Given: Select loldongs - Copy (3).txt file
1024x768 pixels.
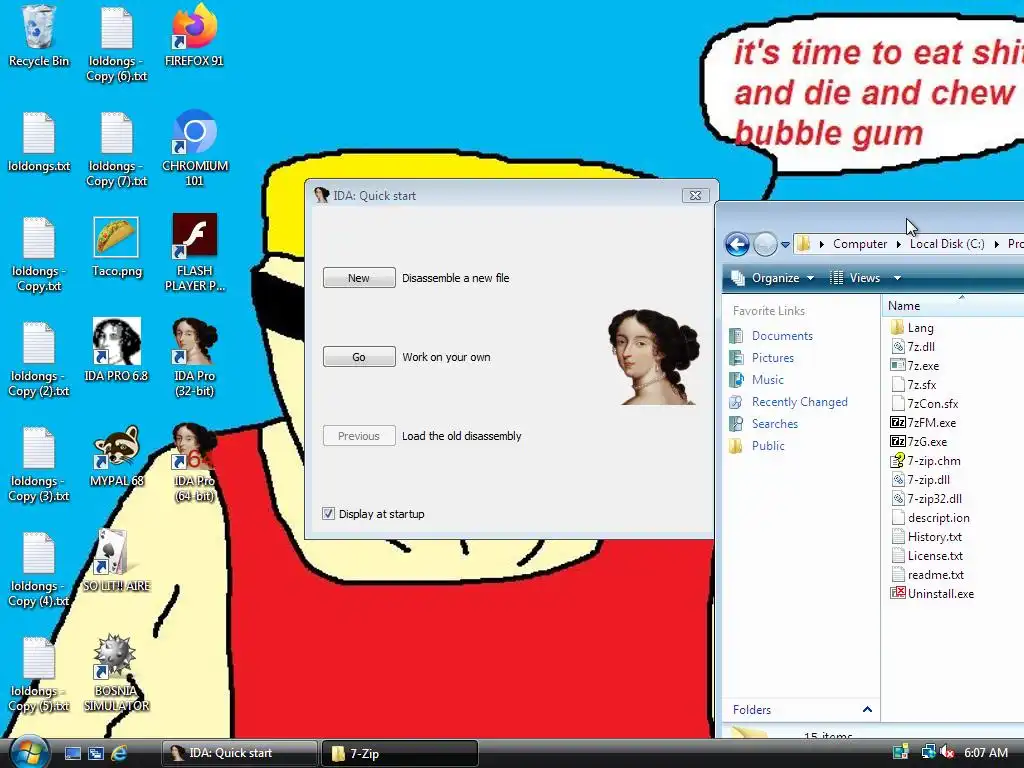Looking at the screenshot, I should (x=39, y=464).
